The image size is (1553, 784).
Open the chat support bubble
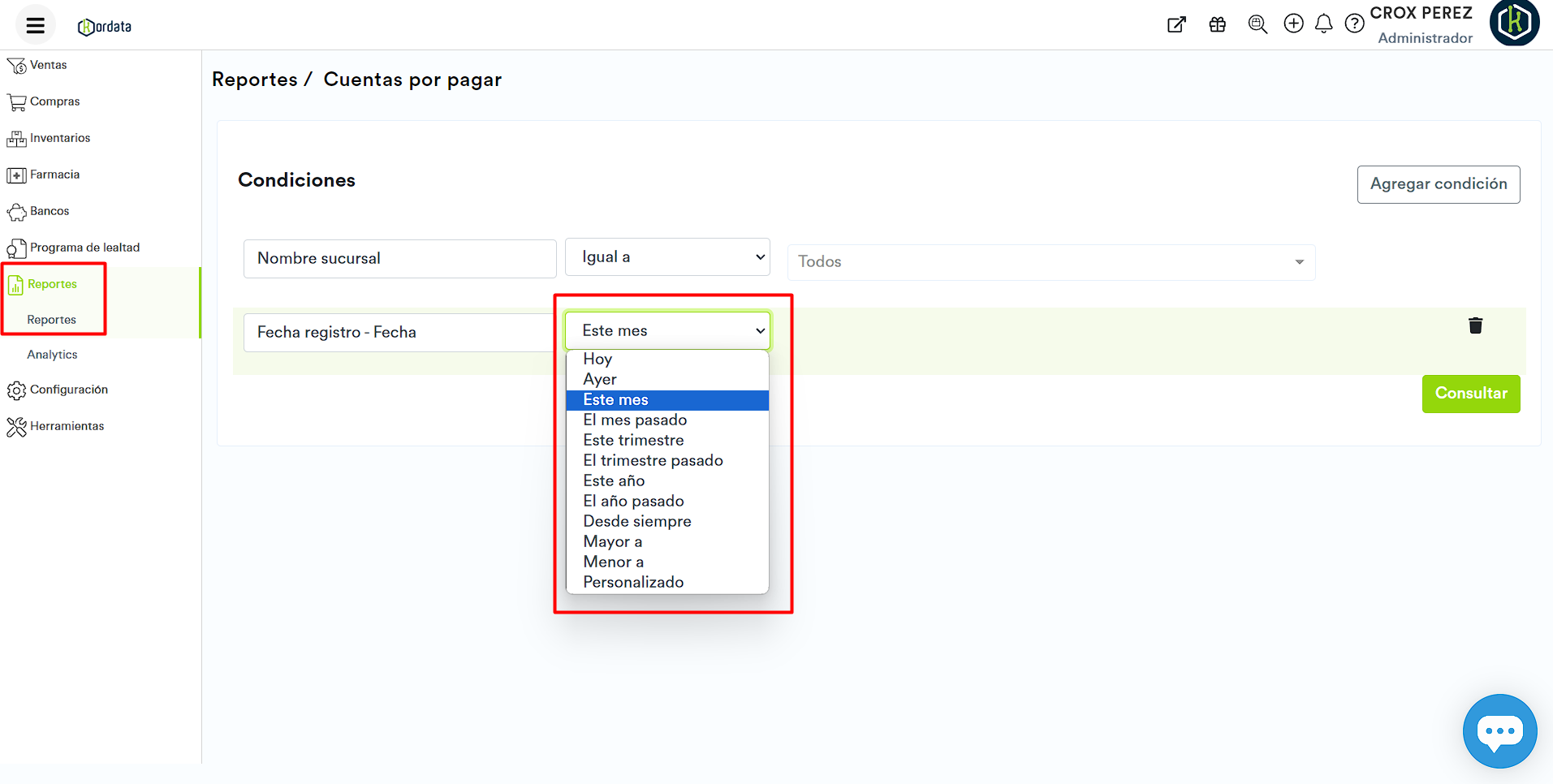pyautogui.click(x=1499, y=730)
